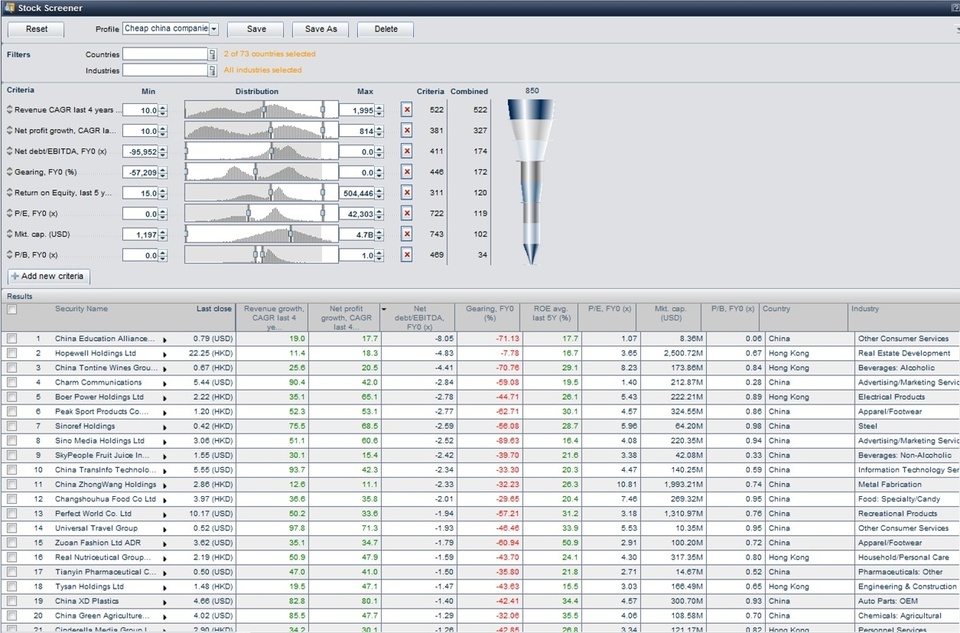This screenshot has width=960, height=633.
Task: Open arrow menu for Zuoan Fashion Ltd ADR
Action: [165, 544]
